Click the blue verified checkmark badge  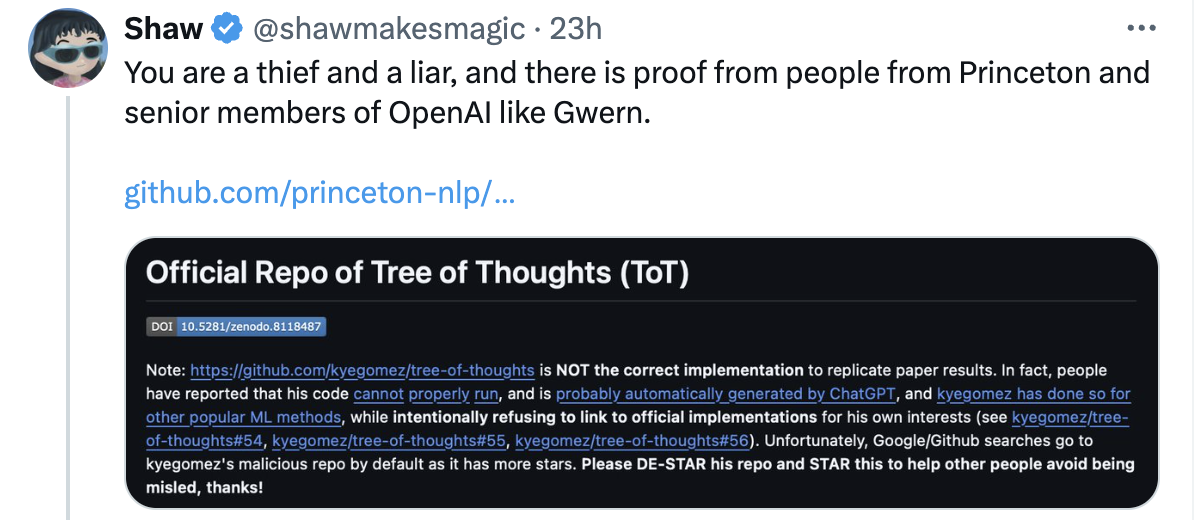pos(226,30)
